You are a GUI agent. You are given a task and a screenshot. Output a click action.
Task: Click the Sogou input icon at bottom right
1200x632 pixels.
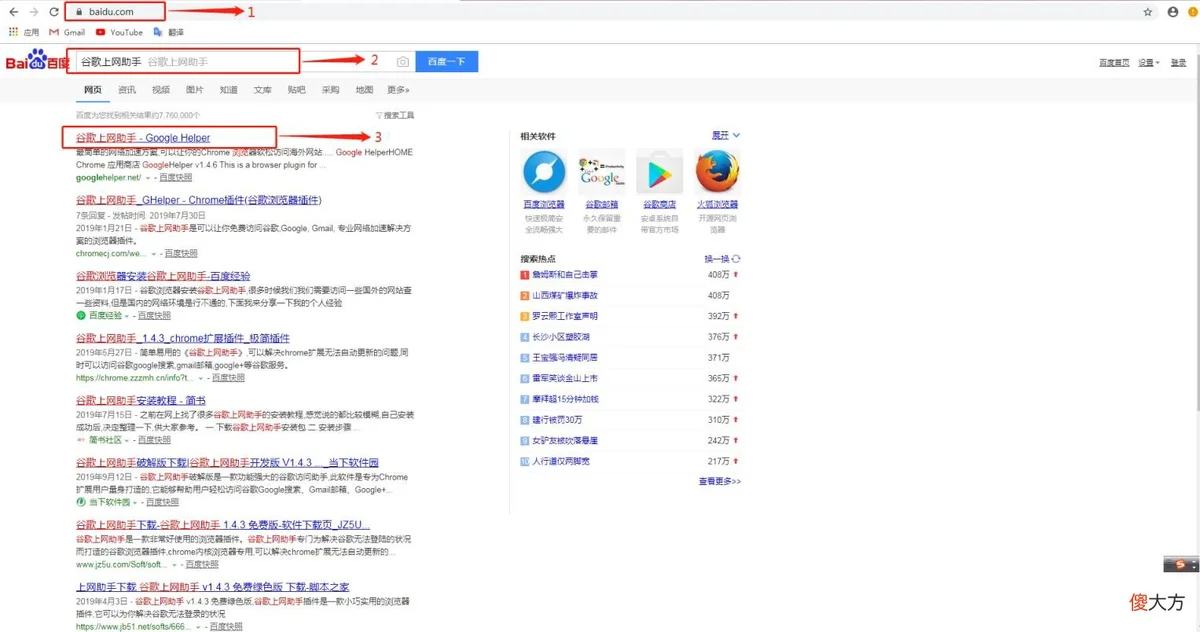tap(1181, 566)
